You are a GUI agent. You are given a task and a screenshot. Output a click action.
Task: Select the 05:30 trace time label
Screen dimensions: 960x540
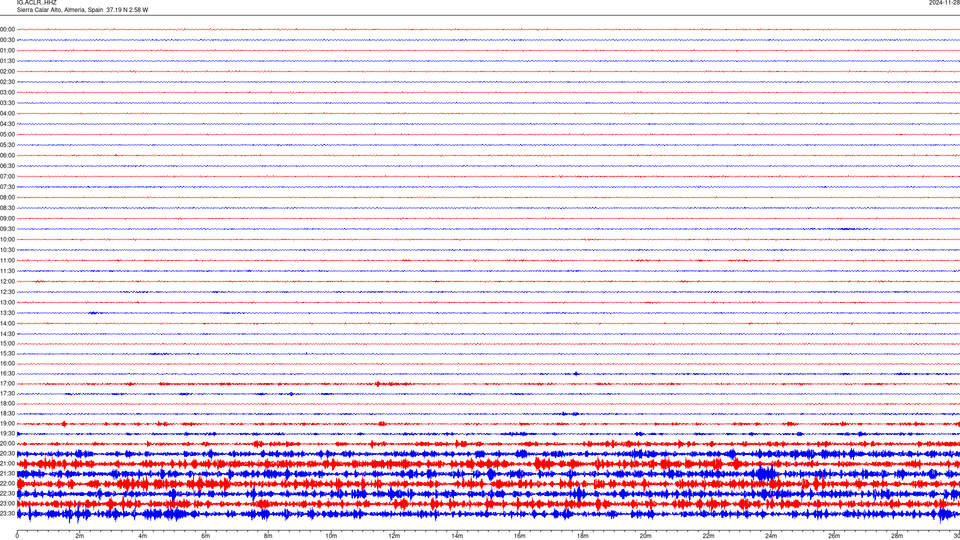(x=7, y=145)
